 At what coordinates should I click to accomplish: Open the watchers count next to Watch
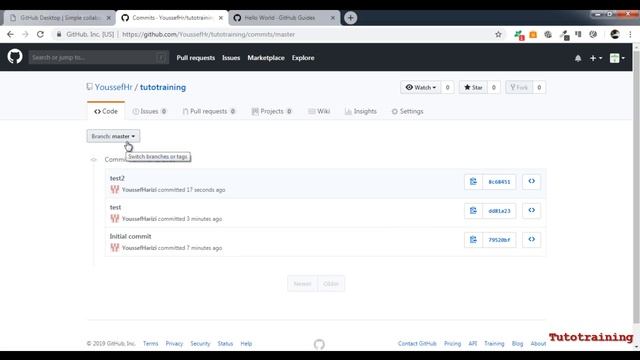coord(447,87)
